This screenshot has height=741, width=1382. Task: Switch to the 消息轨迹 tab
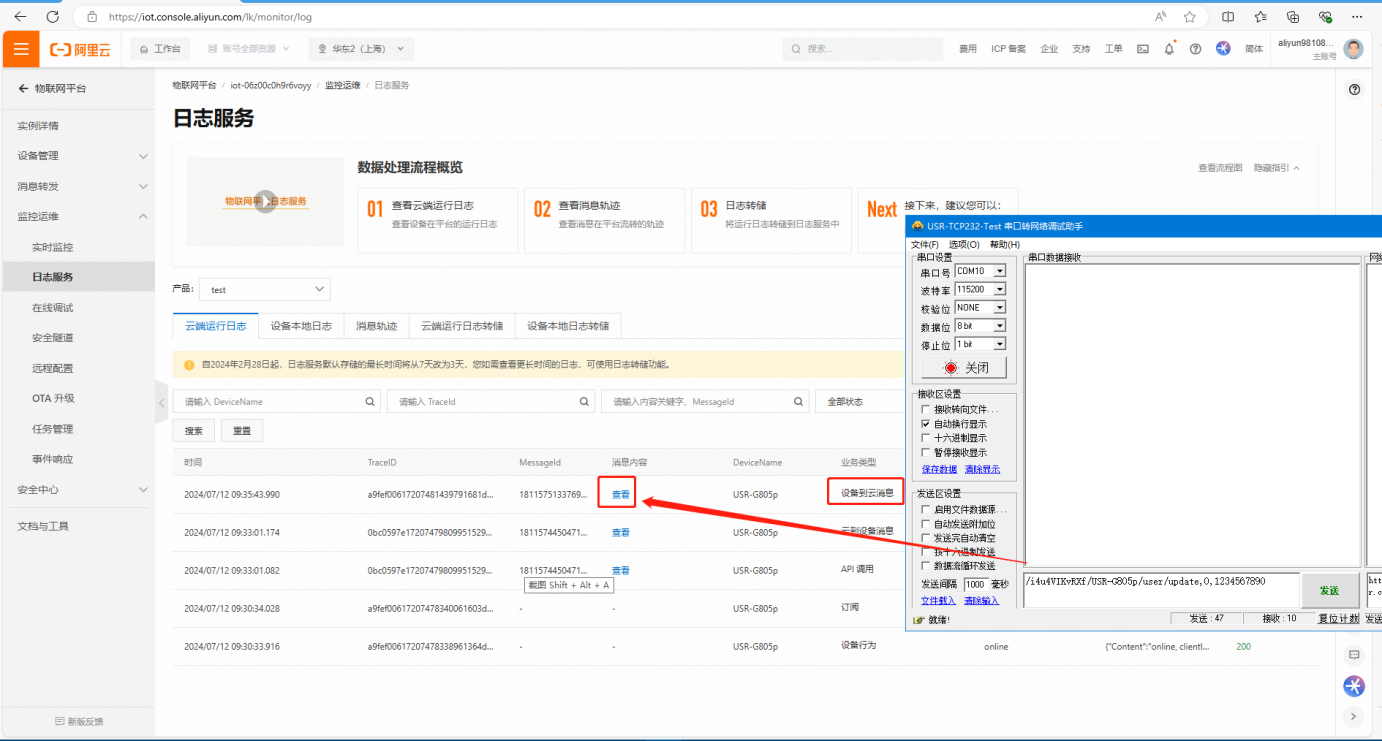[x=376, y=326]
